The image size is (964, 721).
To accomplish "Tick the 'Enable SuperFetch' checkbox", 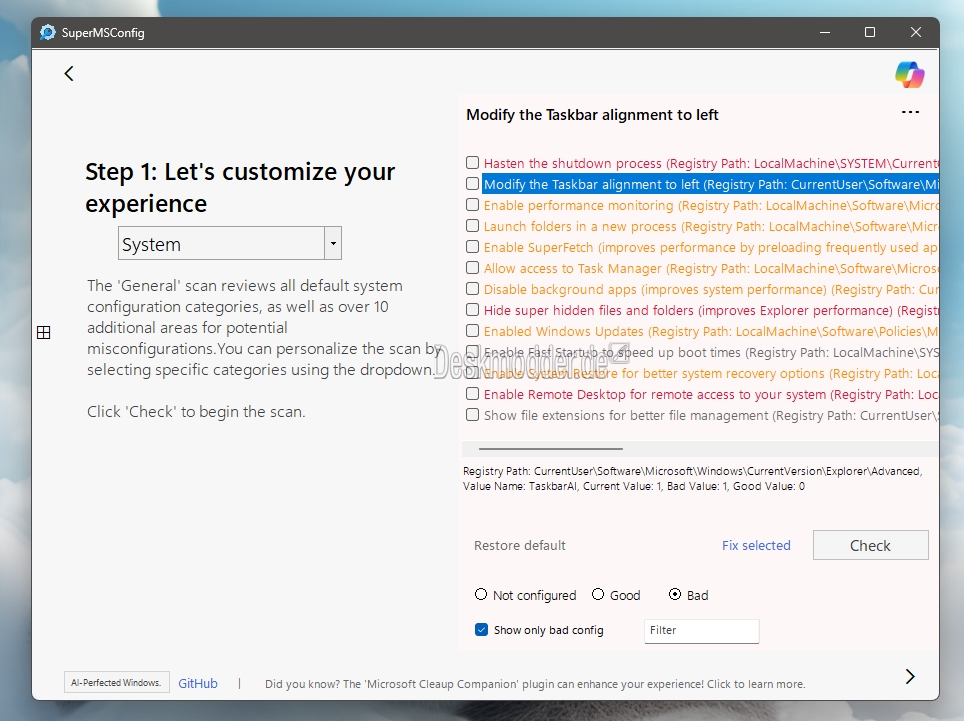I will tap(472, 246).
